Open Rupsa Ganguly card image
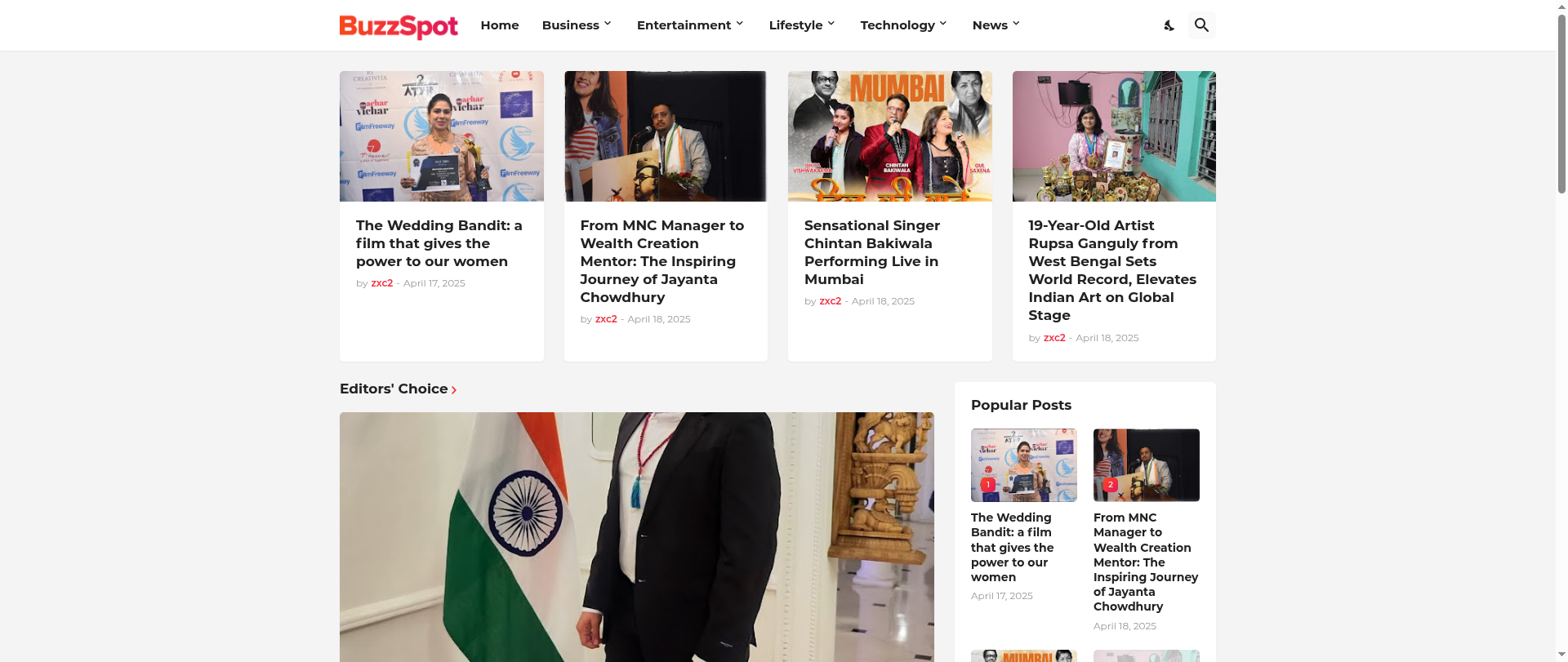 coord(1114,136)
